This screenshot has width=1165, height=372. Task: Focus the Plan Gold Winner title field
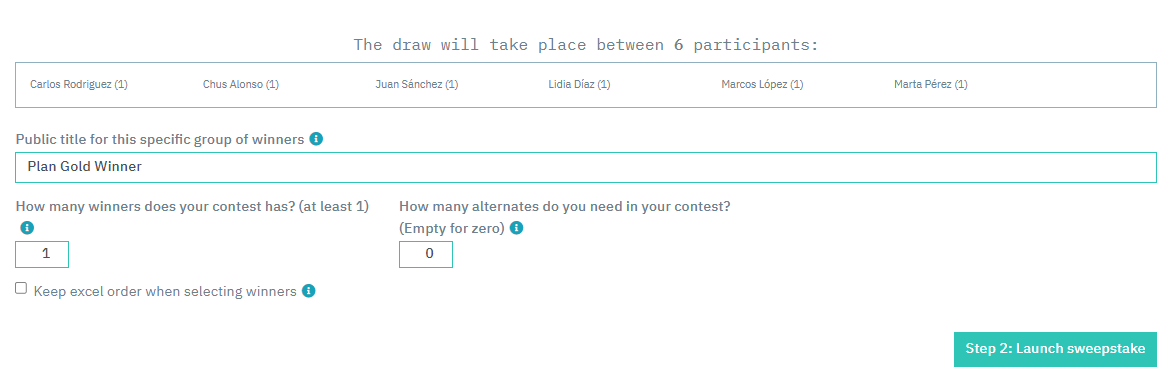585,167
